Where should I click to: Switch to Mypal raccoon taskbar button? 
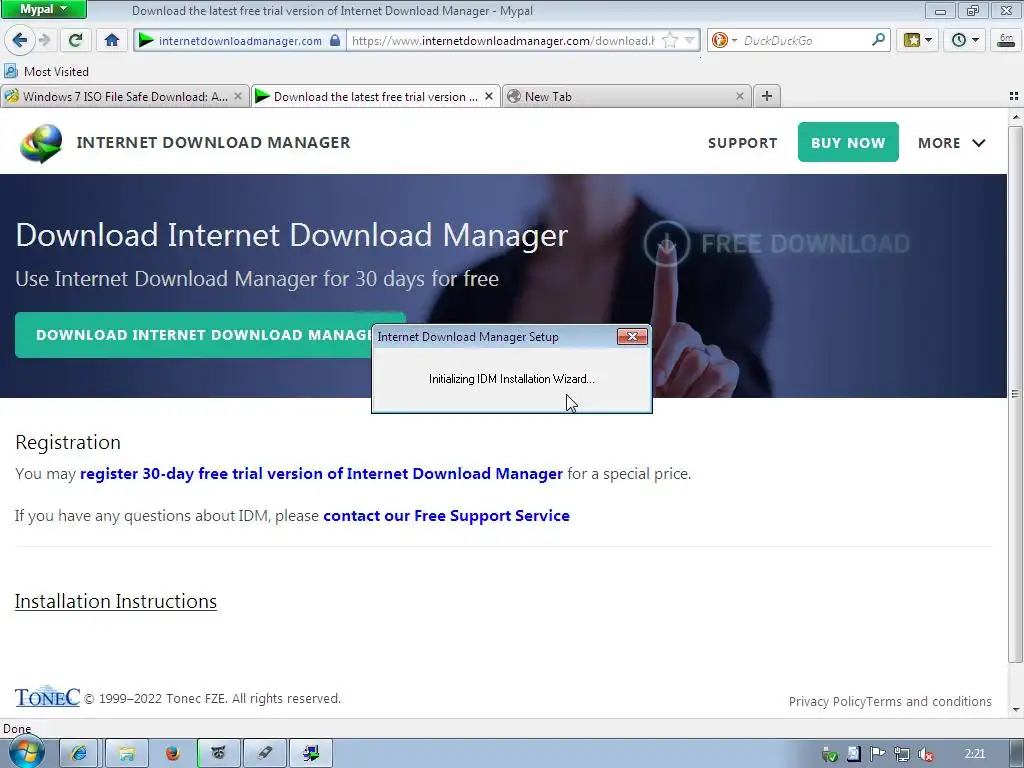[x=218, y=754]
